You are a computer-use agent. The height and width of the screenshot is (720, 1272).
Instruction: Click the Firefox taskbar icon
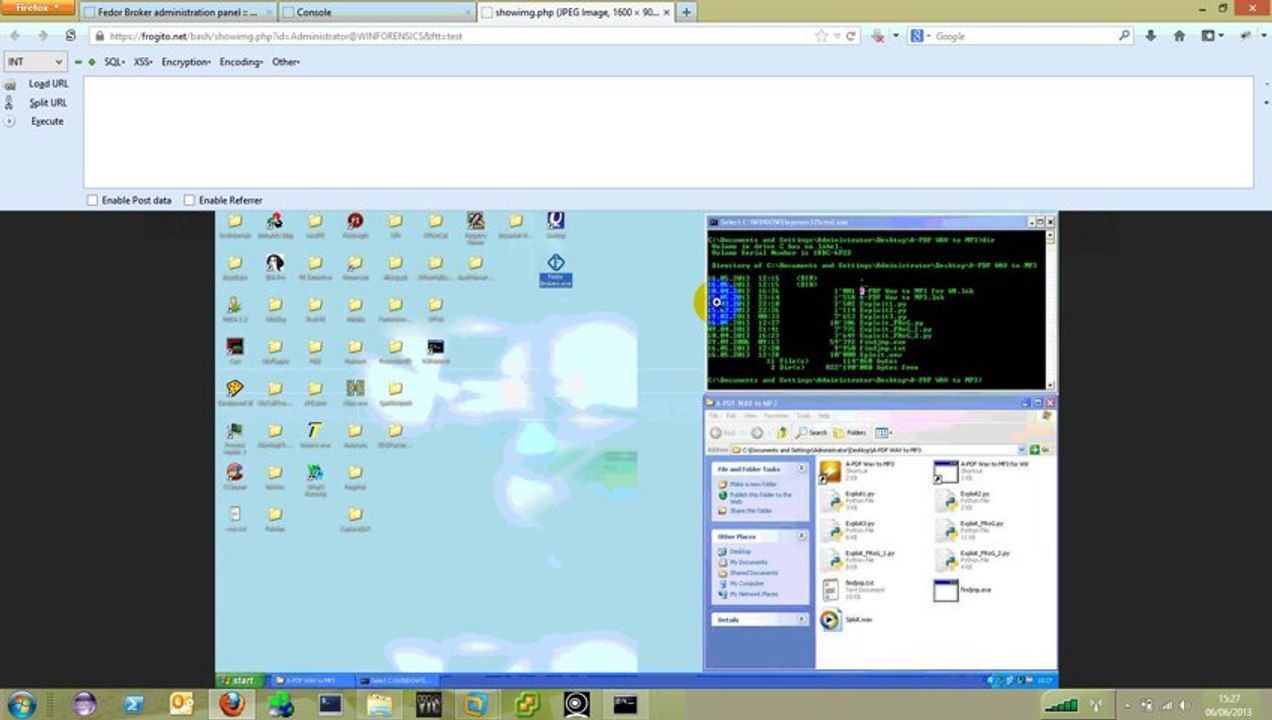(232, 704)
